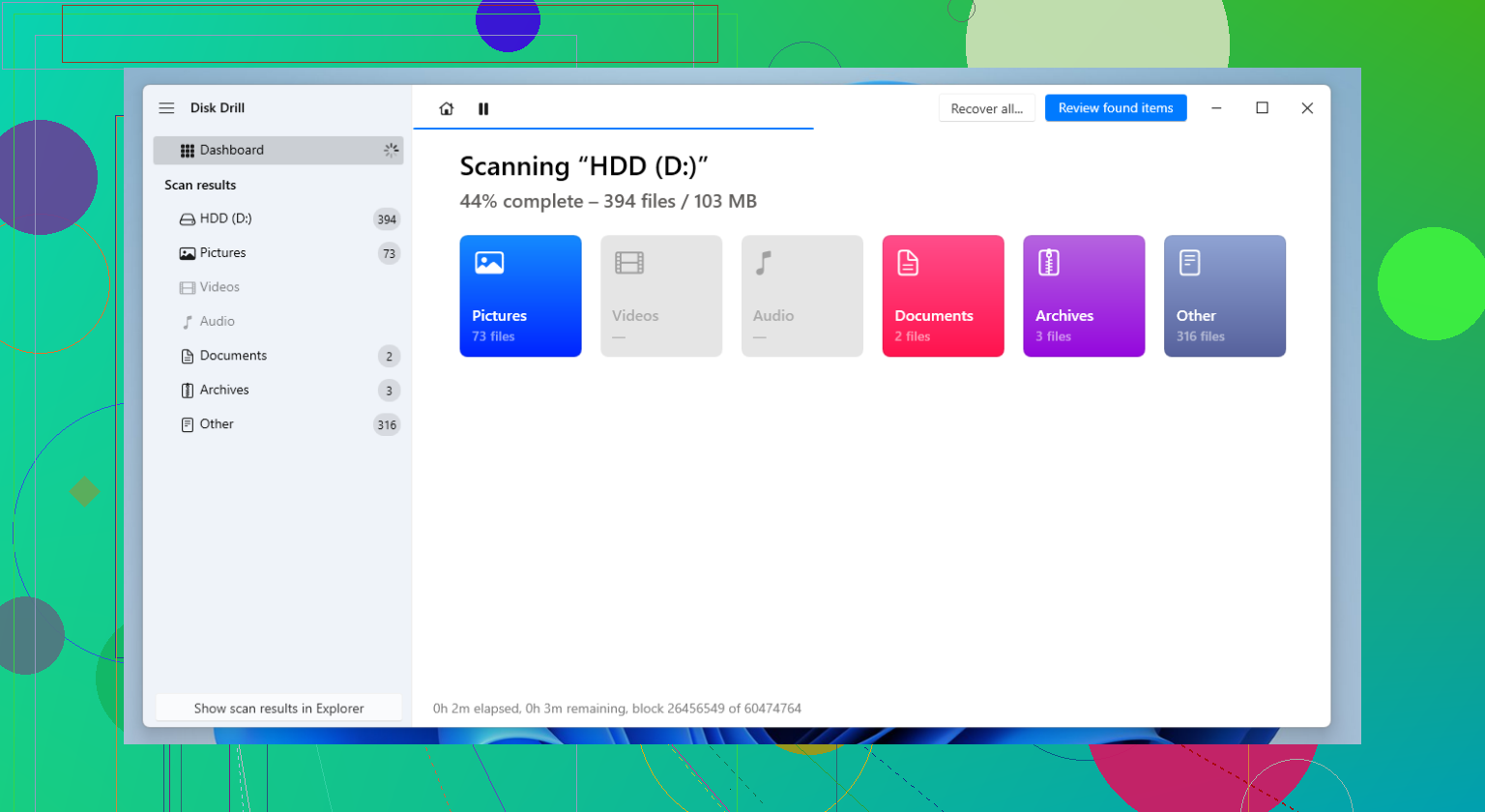Click the Other file icon in sidebar
The height and width of the screenshot is (812, 1485).
coord(188,424)
